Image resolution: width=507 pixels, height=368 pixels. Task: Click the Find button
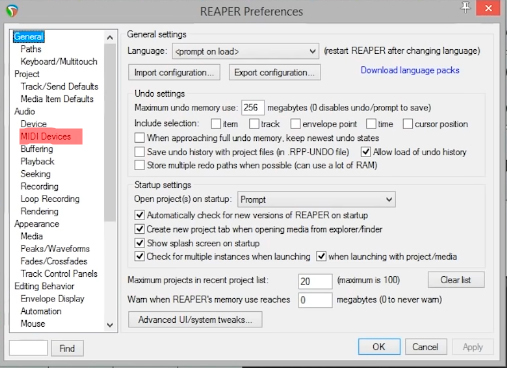[x=67, y=348]
